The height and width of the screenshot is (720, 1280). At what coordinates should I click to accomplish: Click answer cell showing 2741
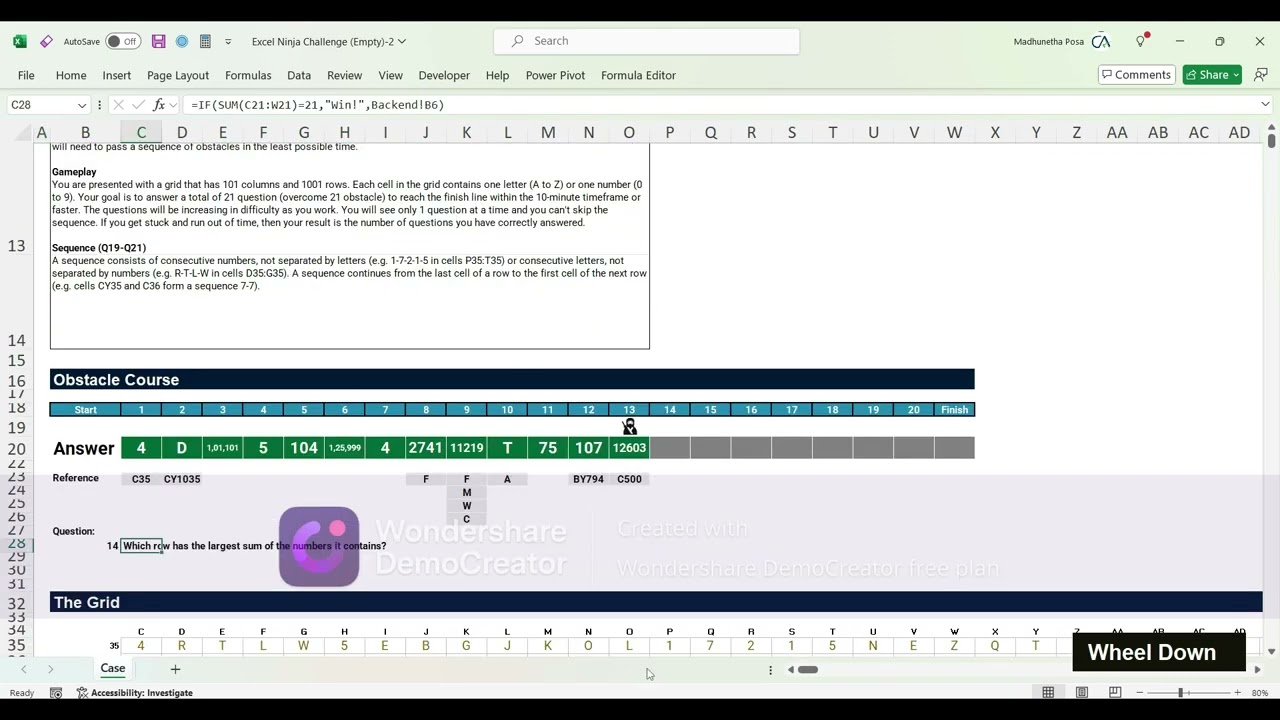pyautogui.click(x=425, y=448)
